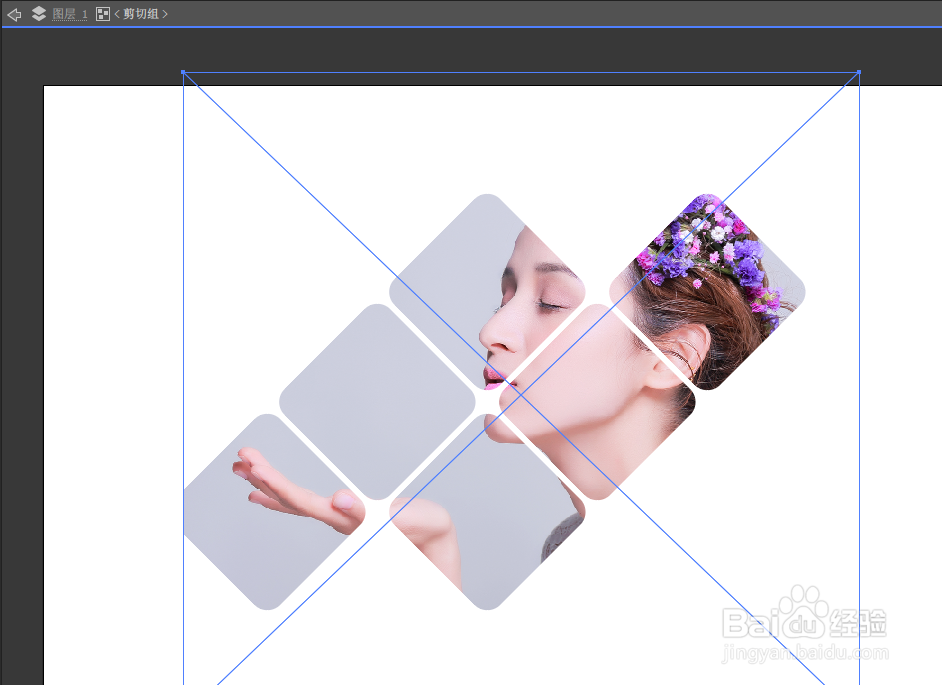
Task: Select the 图层 1 breadcrumb label
Action: coord(70,14)
